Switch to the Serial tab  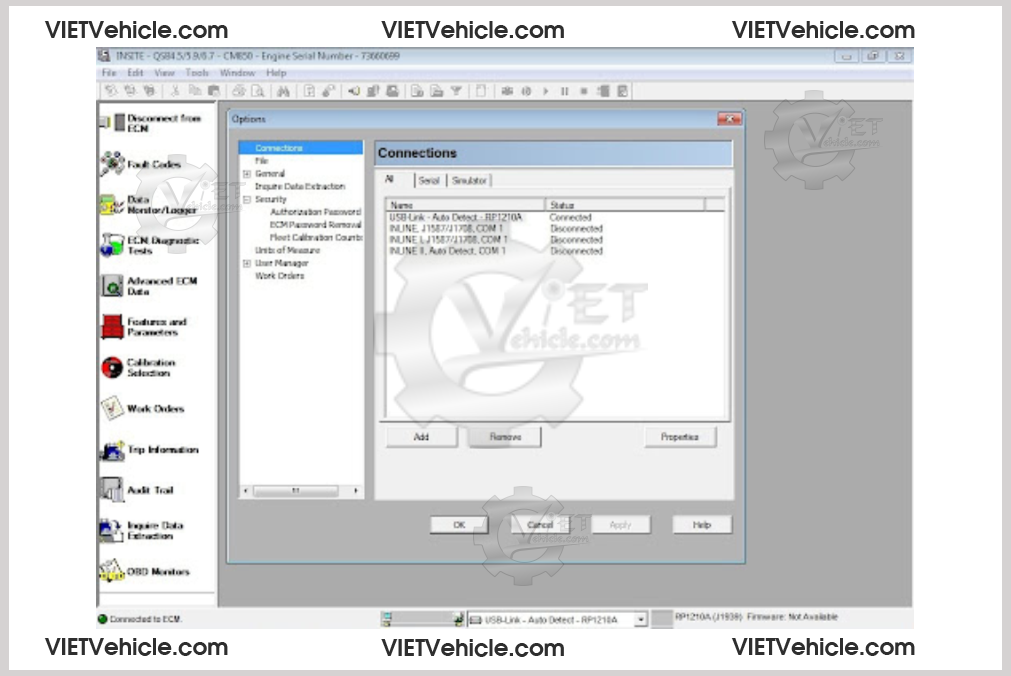[428, 181]
